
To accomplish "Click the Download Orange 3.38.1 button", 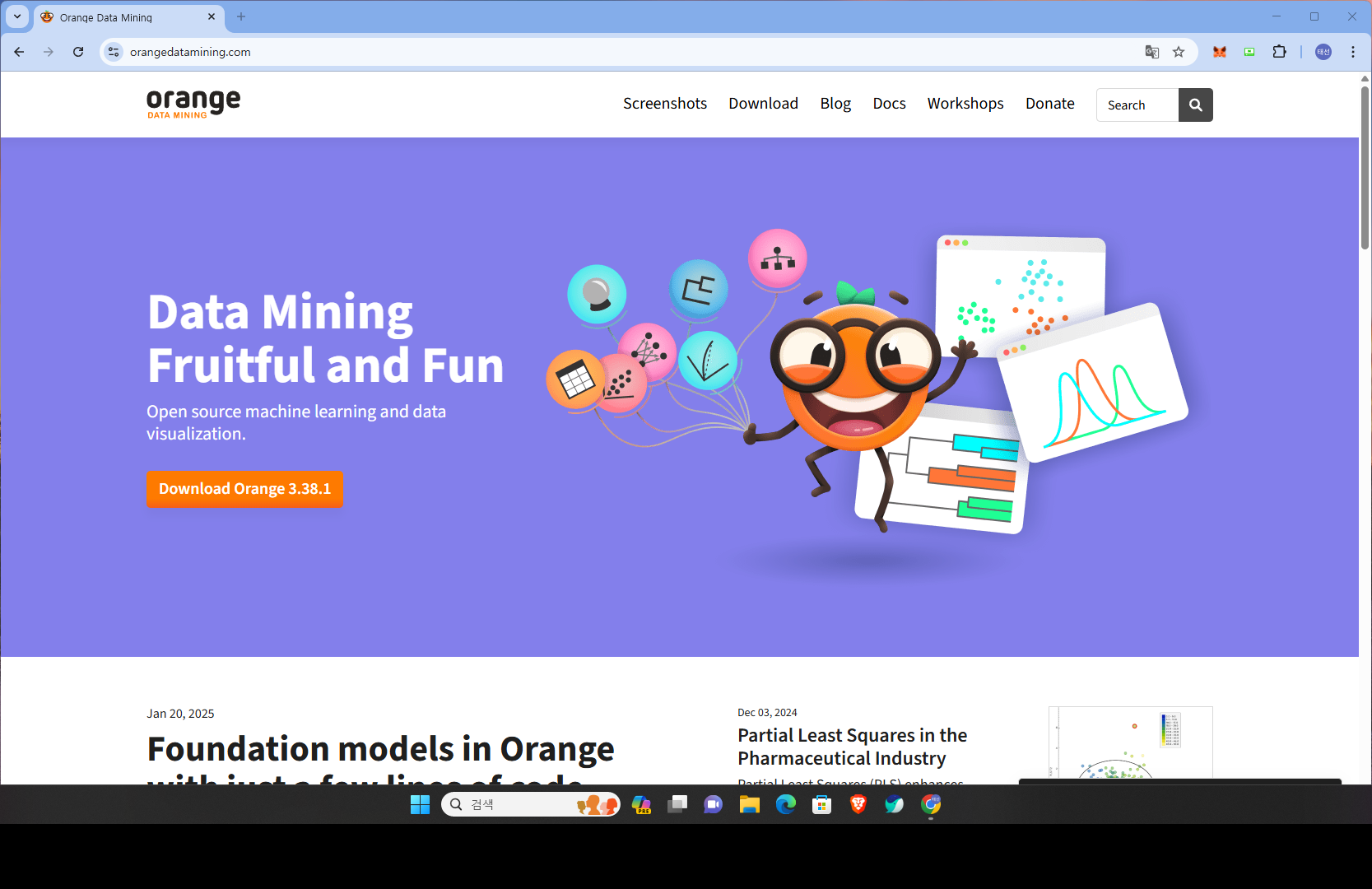I will coord(244,489).
